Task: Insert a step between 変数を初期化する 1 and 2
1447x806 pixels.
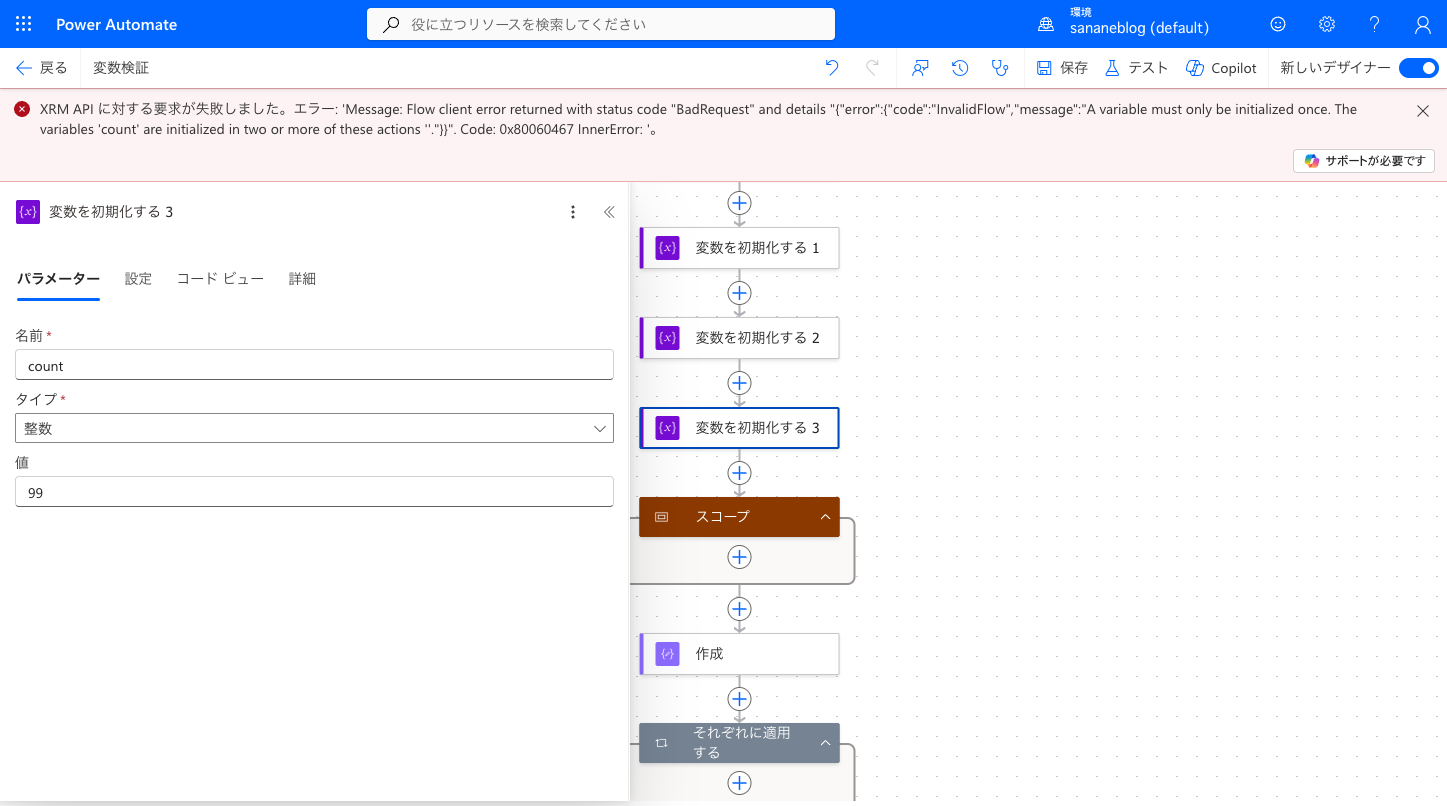Action: [739, 293]
